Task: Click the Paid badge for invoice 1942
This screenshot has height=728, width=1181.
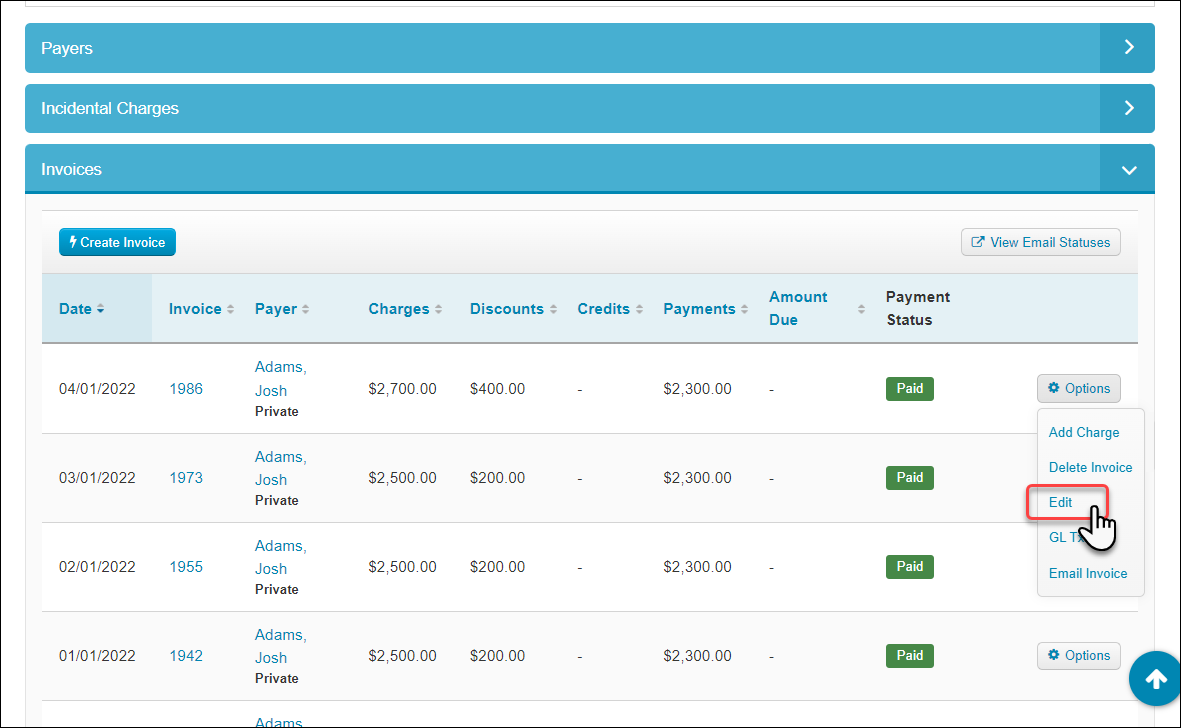Action: pos(909,656)
